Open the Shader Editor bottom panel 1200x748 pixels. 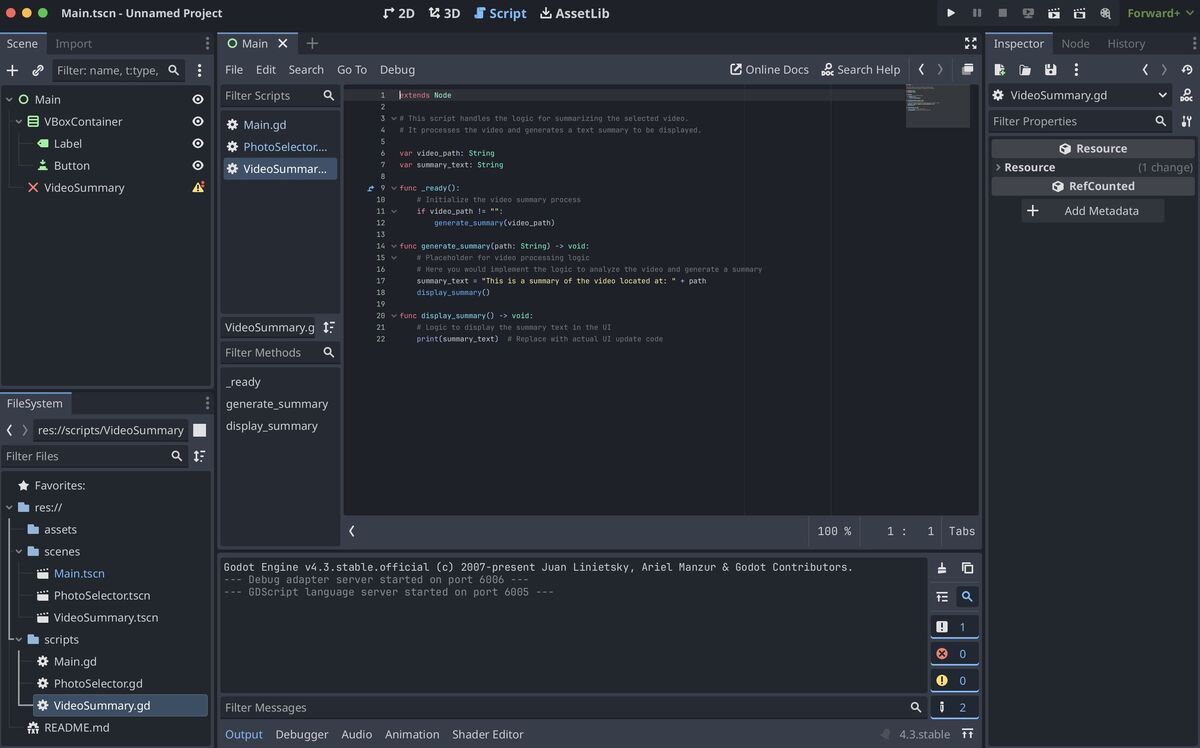(x=487, y=734)
